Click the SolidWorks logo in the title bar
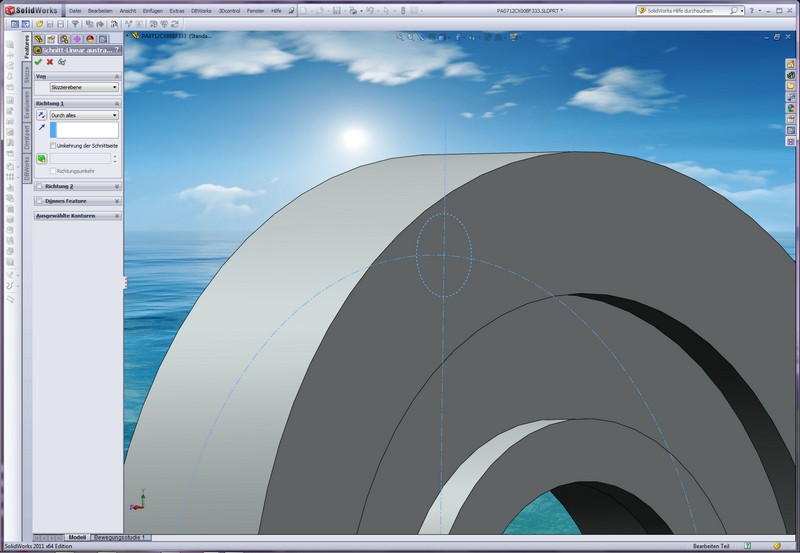Viewport: 800px width, 553px height. pyautogui.click(x=31, y=10)
